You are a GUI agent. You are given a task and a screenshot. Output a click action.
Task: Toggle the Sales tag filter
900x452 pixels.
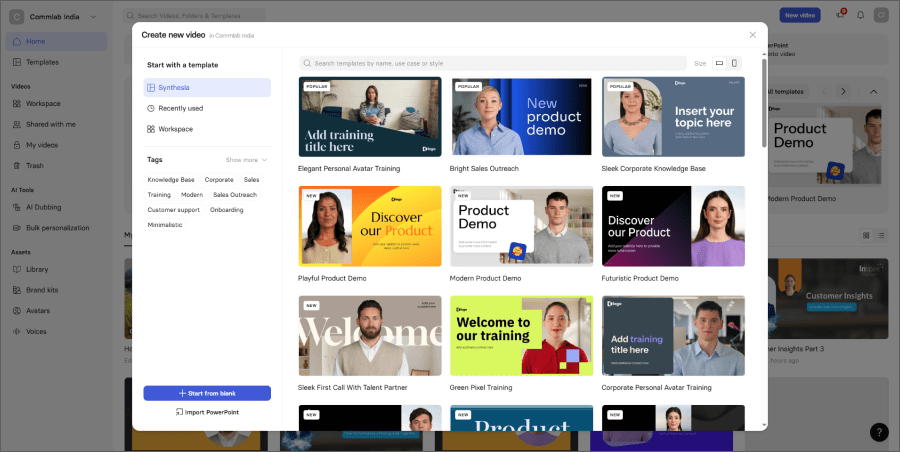251,180
